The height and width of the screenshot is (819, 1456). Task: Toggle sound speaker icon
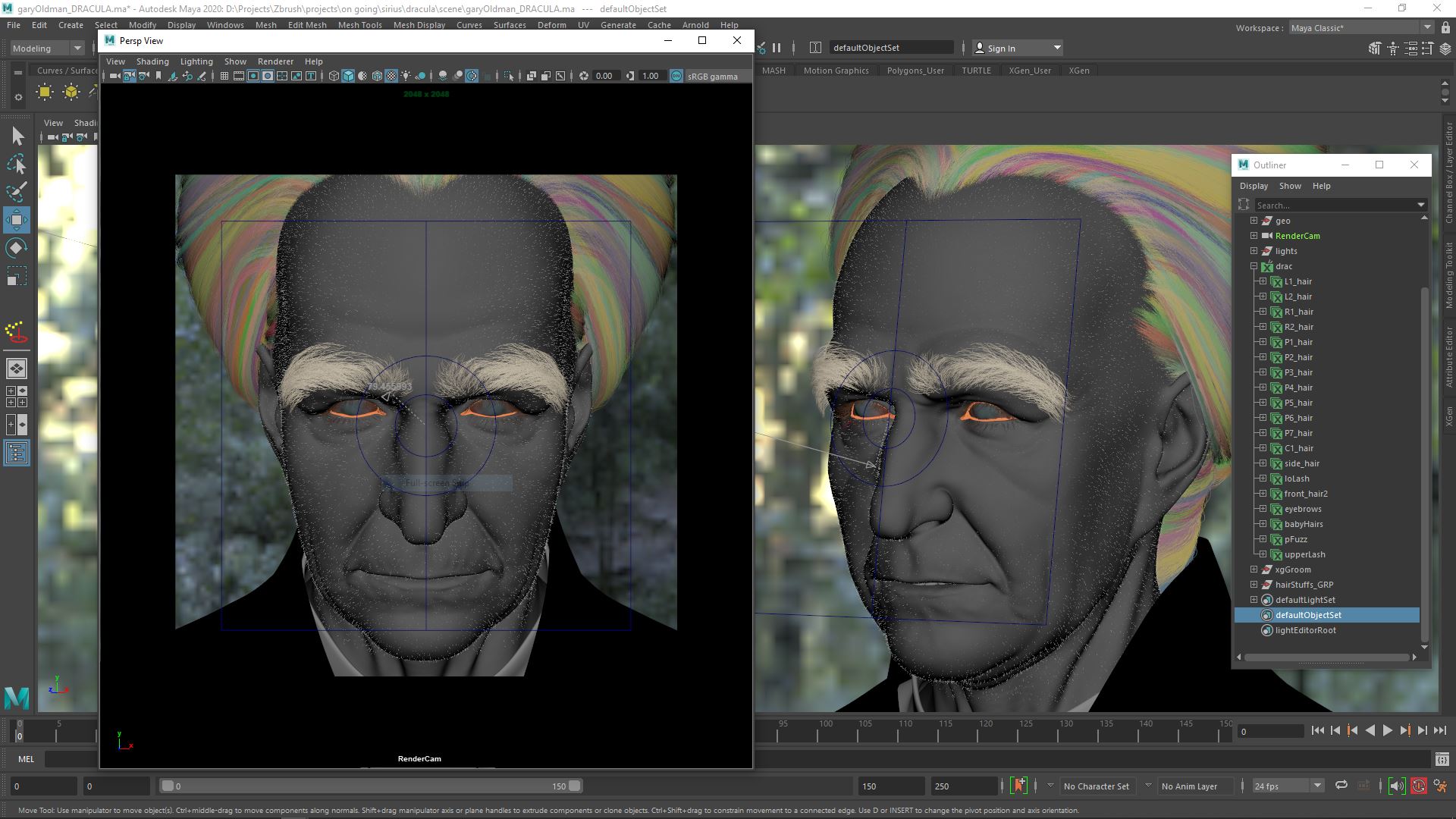pos(1396,786)
